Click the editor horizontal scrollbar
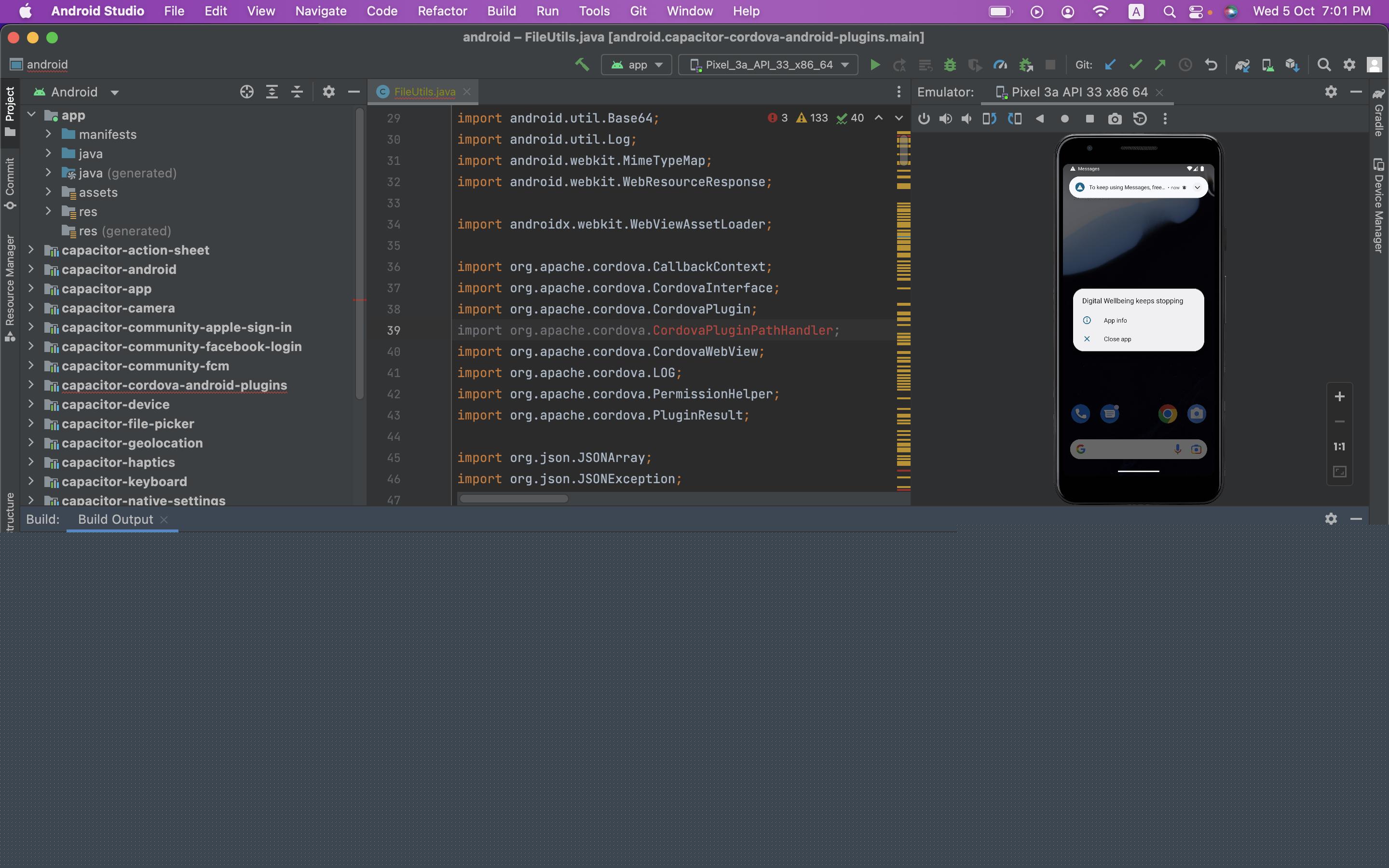Image resolution: width=1389 pixels, height=868 pixels. tap(514, 498)
